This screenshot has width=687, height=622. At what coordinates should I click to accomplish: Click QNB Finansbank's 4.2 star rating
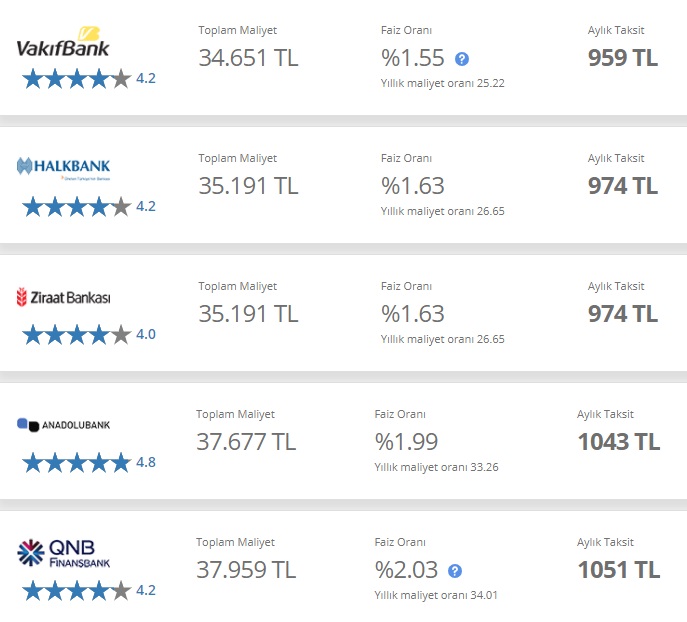[89, 590]
